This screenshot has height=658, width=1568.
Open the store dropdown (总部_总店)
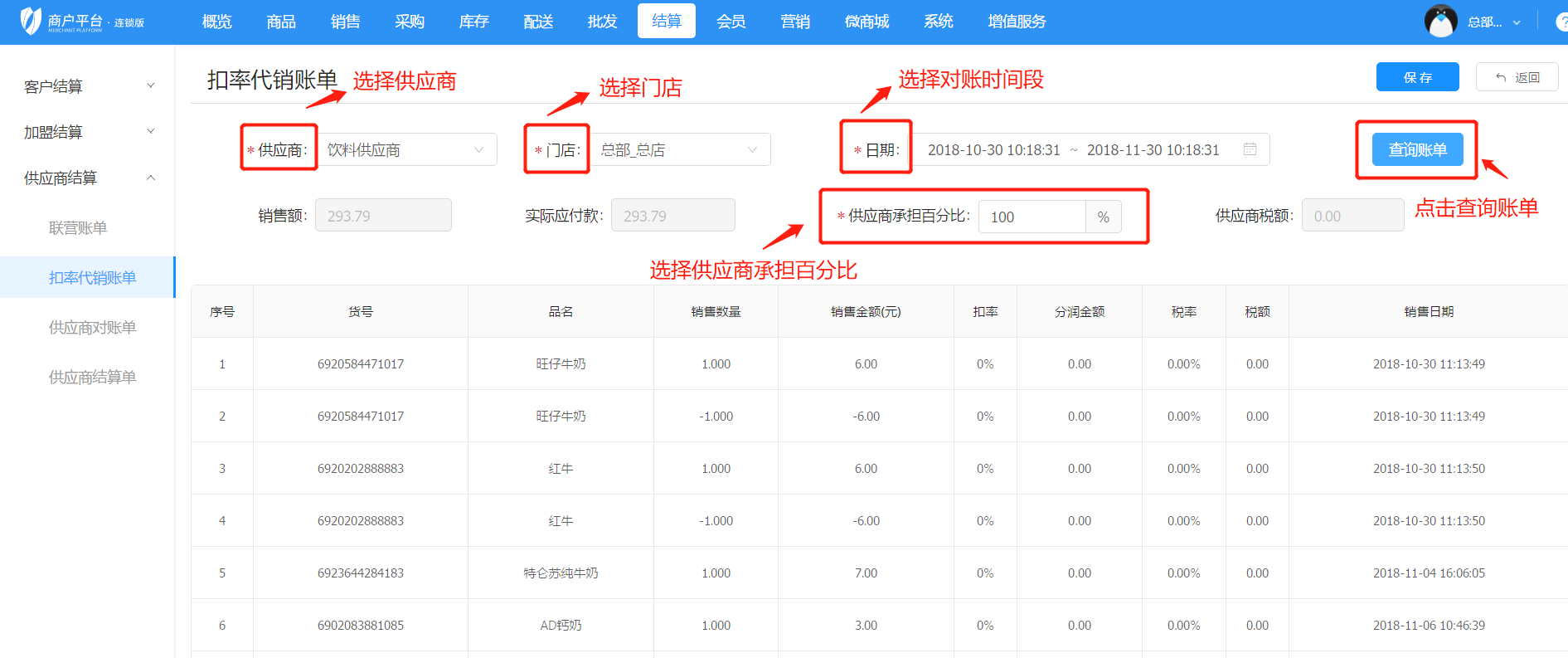[x=679, y=150]
